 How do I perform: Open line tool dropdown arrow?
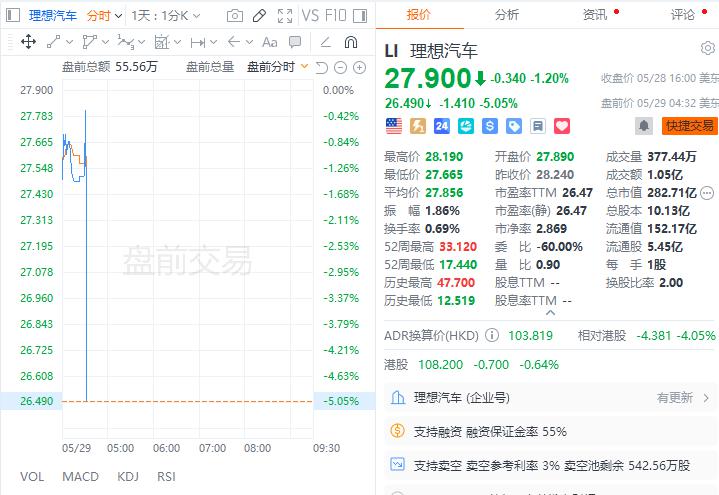[x=69, y=42]
